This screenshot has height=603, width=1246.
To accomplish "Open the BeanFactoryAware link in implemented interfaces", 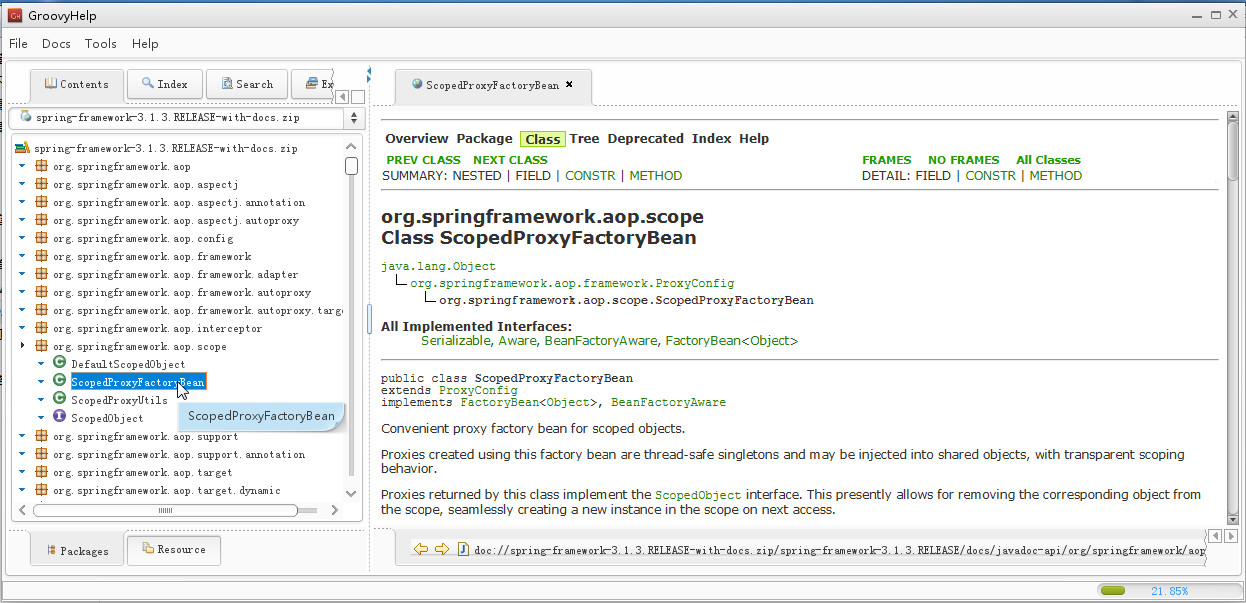I will click(601, 341).
